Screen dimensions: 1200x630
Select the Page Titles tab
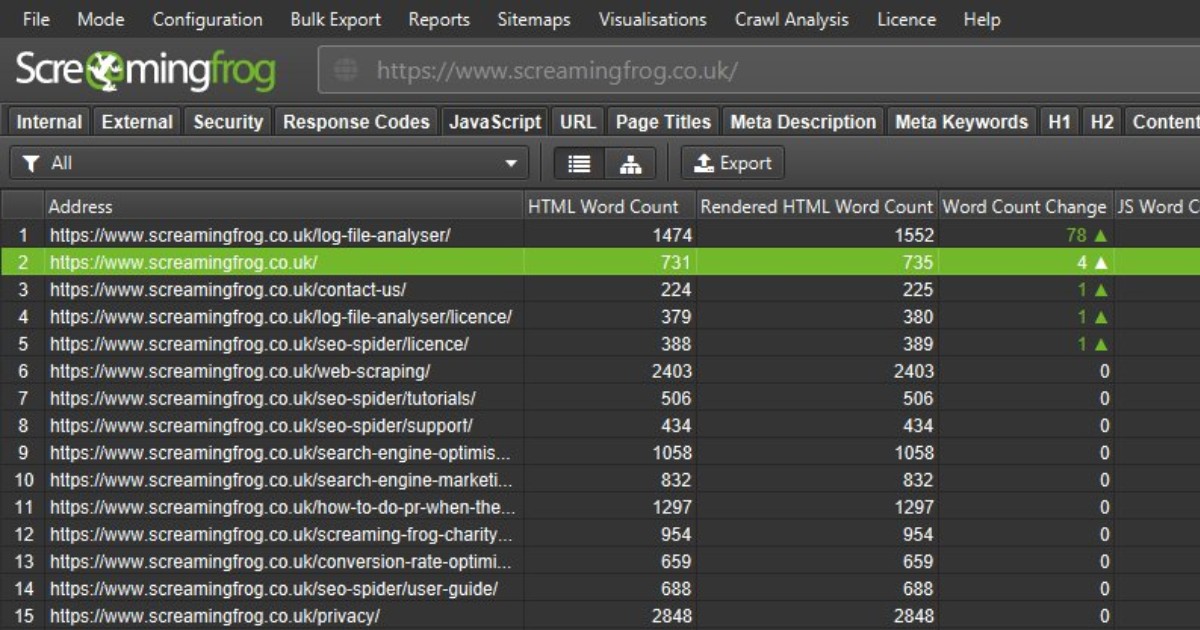(663, 122)
